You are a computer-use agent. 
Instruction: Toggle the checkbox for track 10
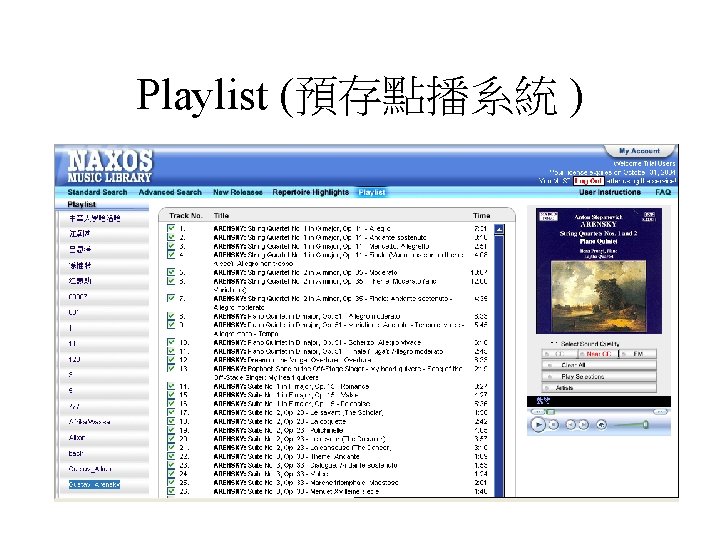(x=171, y=342)
